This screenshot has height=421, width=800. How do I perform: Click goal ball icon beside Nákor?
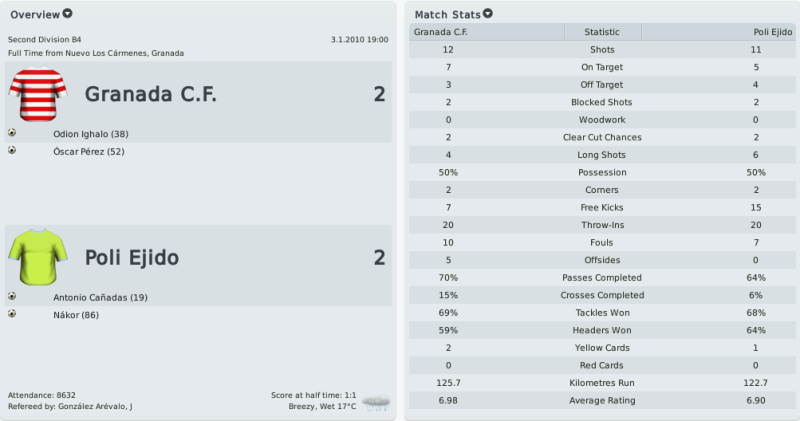(12, 313)
